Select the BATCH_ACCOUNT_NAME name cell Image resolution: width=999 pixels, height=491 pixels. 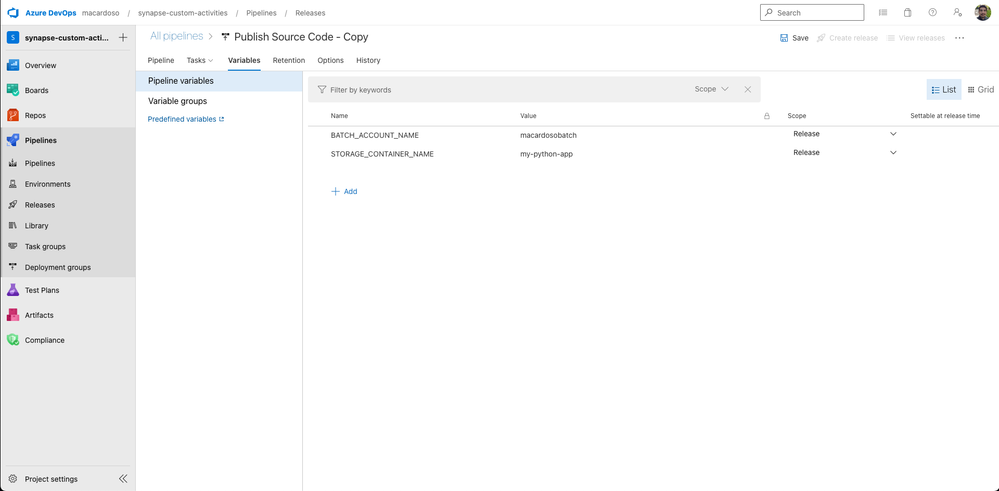[x=375, y=135]
